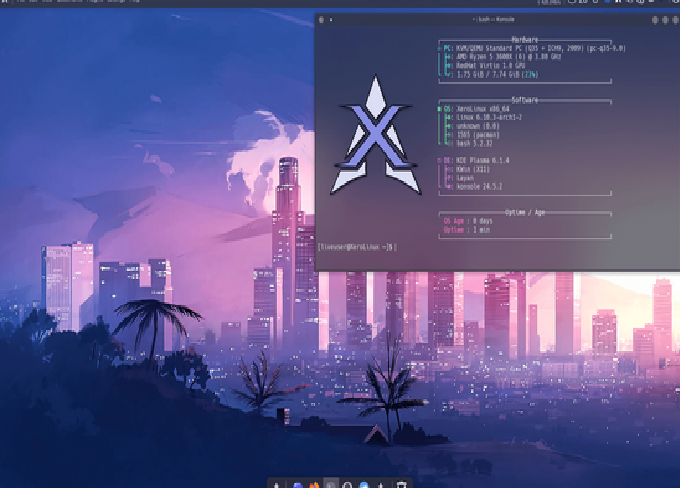Select the highlighted Konsole icon in dock
The width and height of the screenshot is (680, 488).
pos(331,484)
